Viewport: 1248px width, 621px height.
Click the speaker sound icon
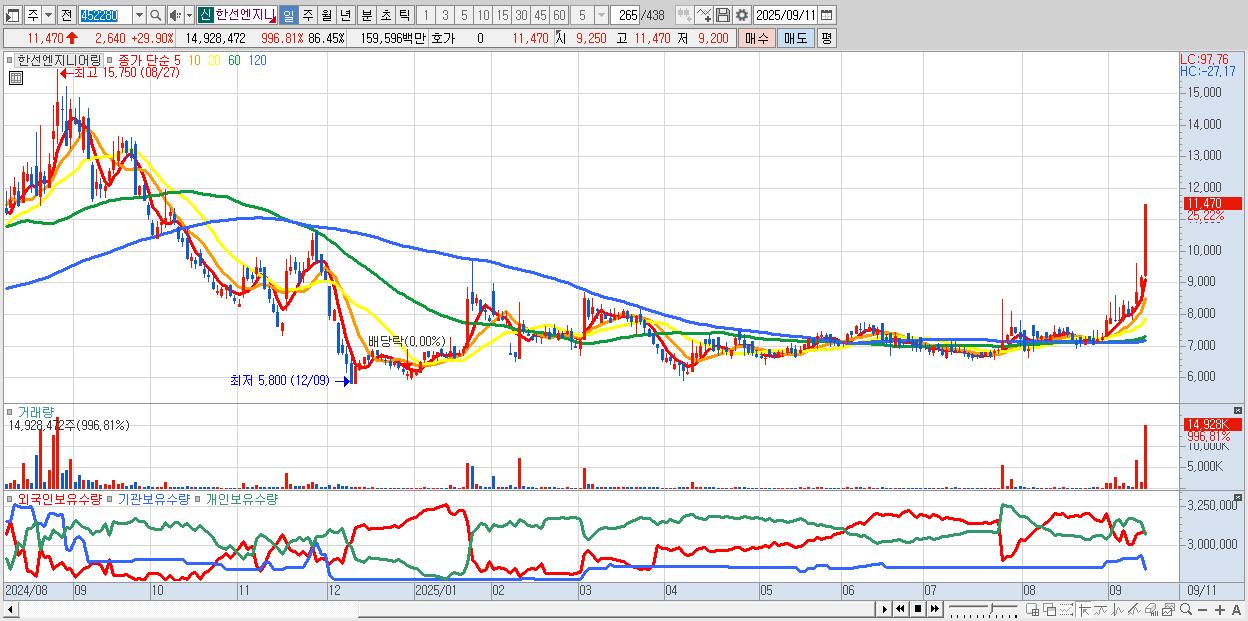click(x=175, y=15)
